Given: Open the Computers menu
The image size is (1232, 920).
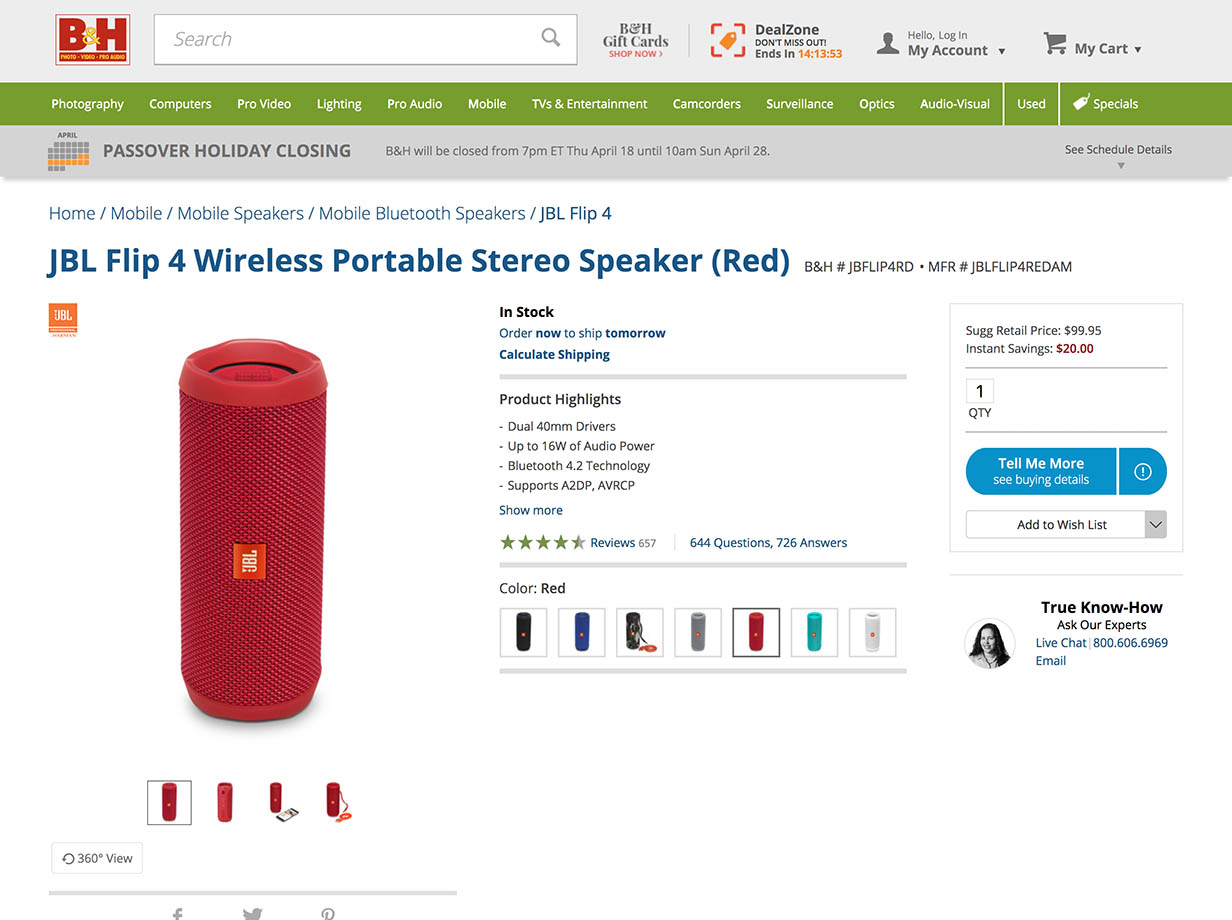Looking at the screenshot, I should click(x=180, y=104).
